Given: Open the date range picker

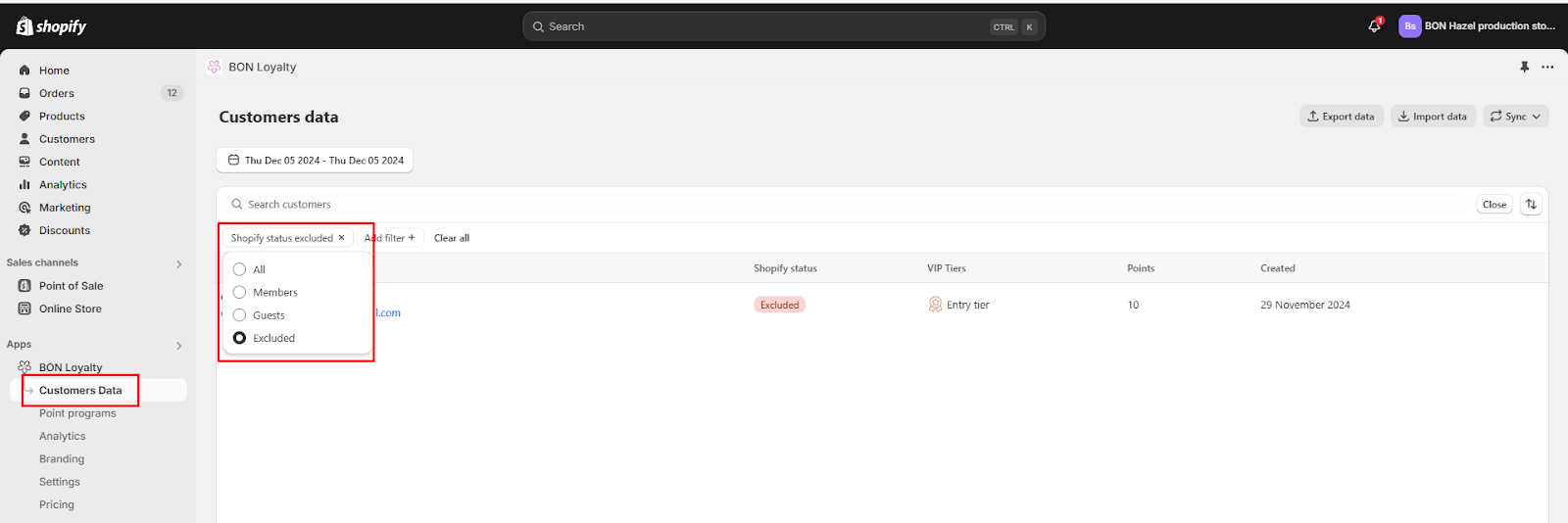Looking at the screenshot, I should pyautogui.click(x=315, y=161).
